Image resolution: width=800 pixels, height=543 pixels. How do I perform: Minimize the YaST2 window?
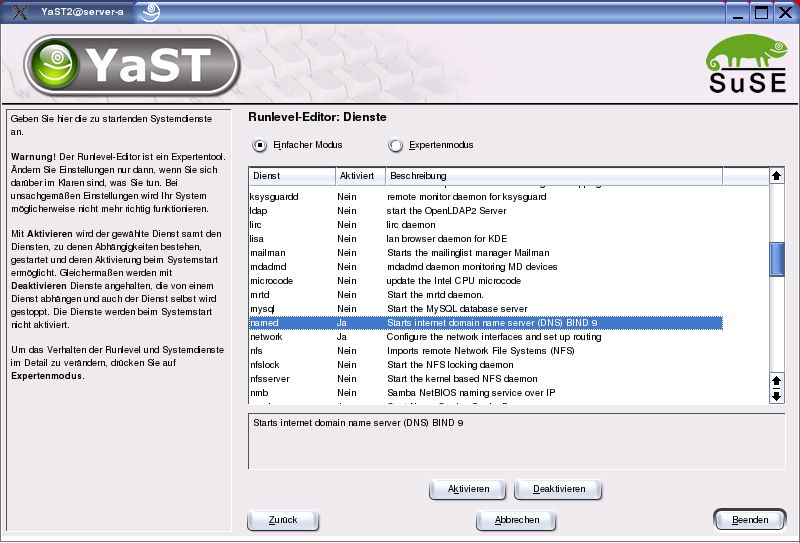click(x=738, y=12)
